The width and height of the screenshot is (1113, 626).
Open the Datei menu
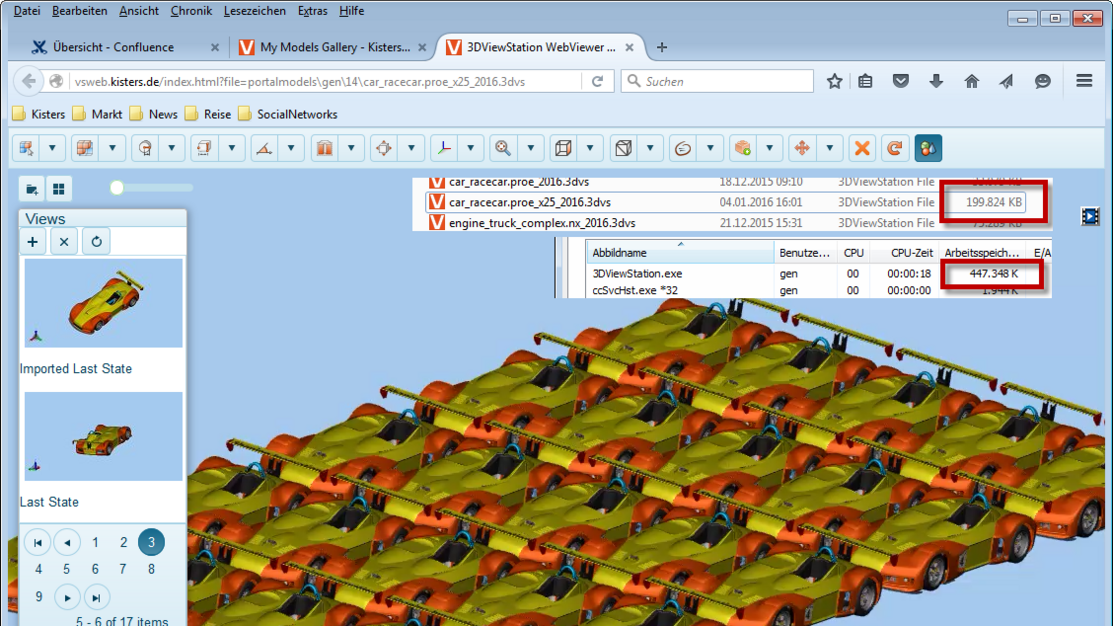pyautogui.click(x=27, y=11)
